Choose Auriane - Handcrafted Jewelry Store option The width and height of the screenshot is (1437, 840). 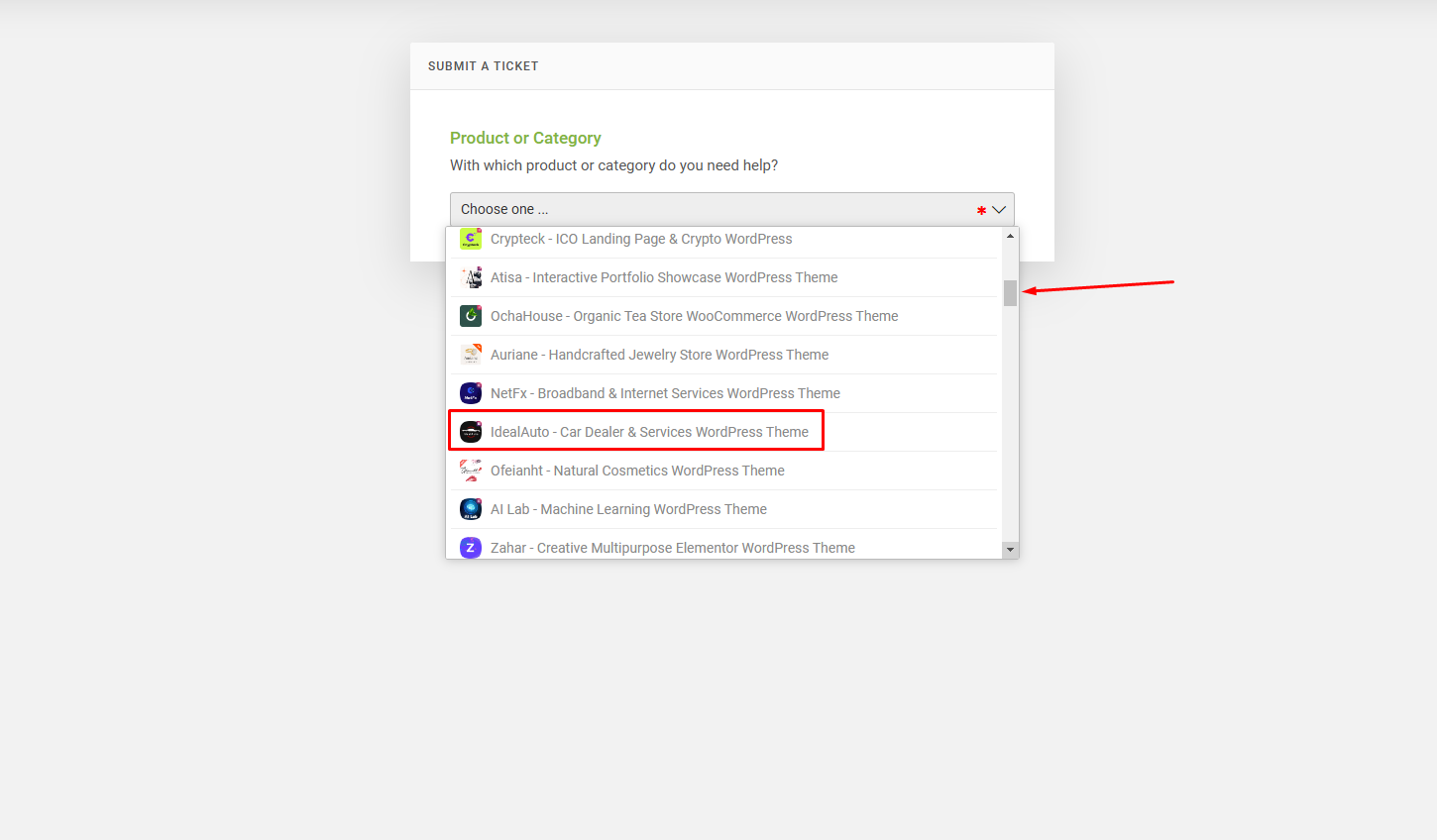coord(724,355)
